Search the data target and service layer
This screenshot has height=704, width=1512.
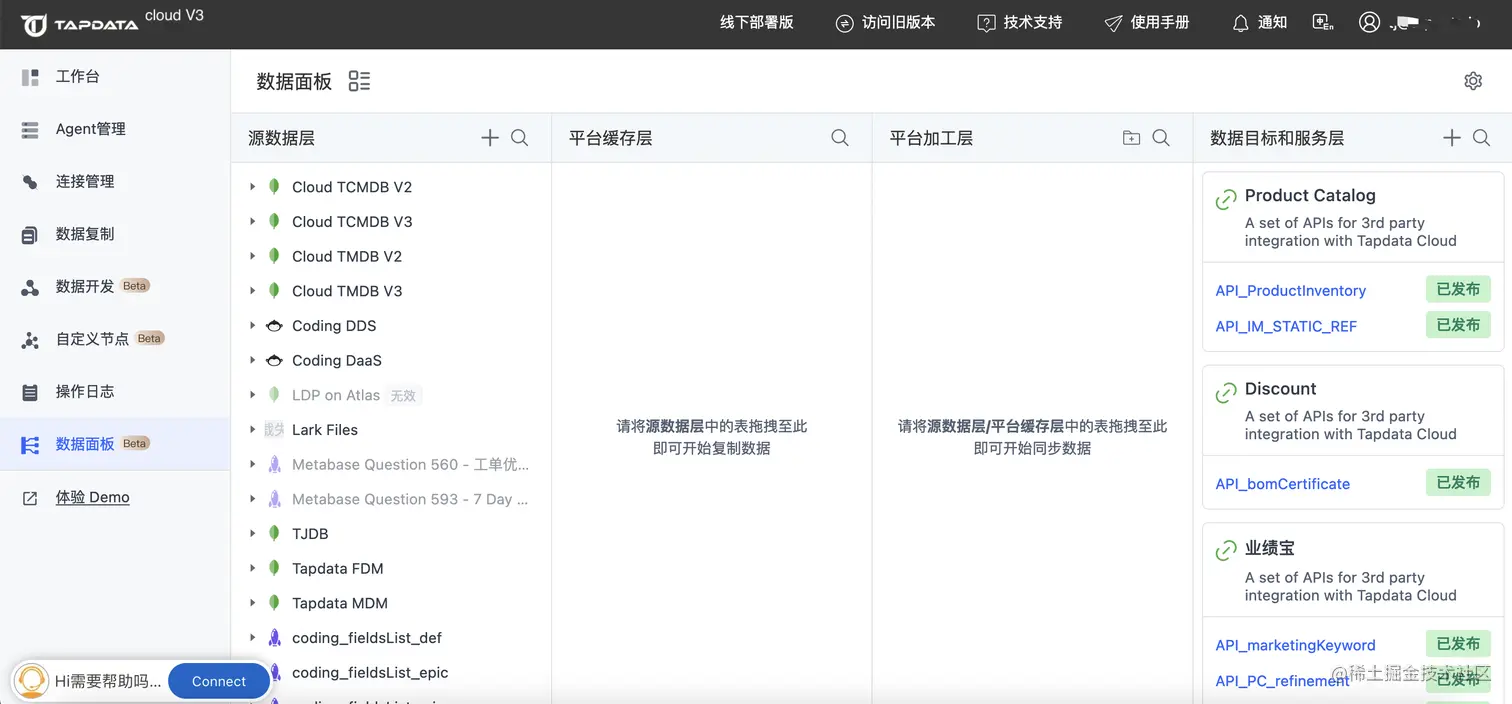[x=1482, y=138]
